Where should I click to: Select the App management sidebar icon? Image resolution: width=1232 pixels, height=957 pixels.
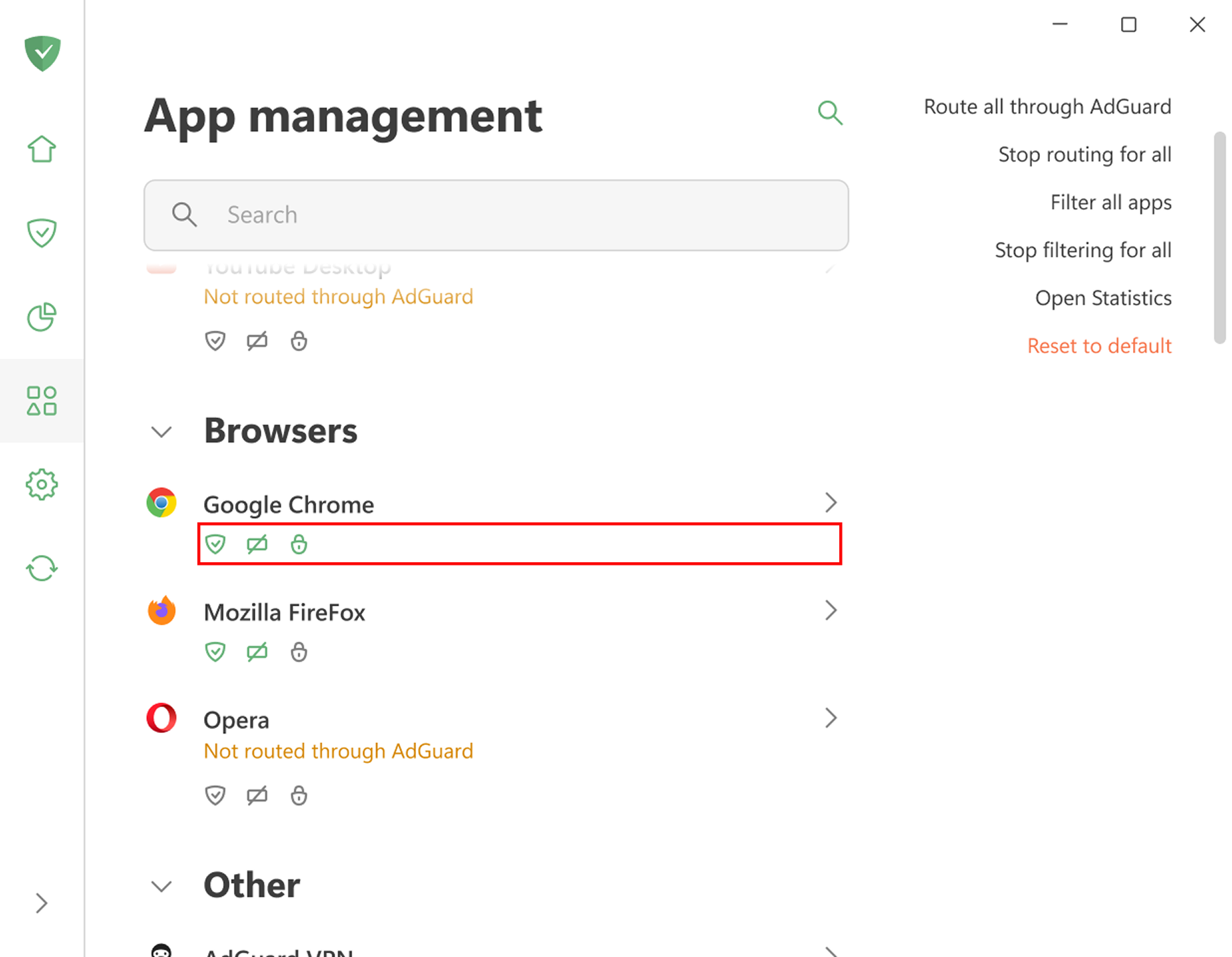click(x=41, y=400)
